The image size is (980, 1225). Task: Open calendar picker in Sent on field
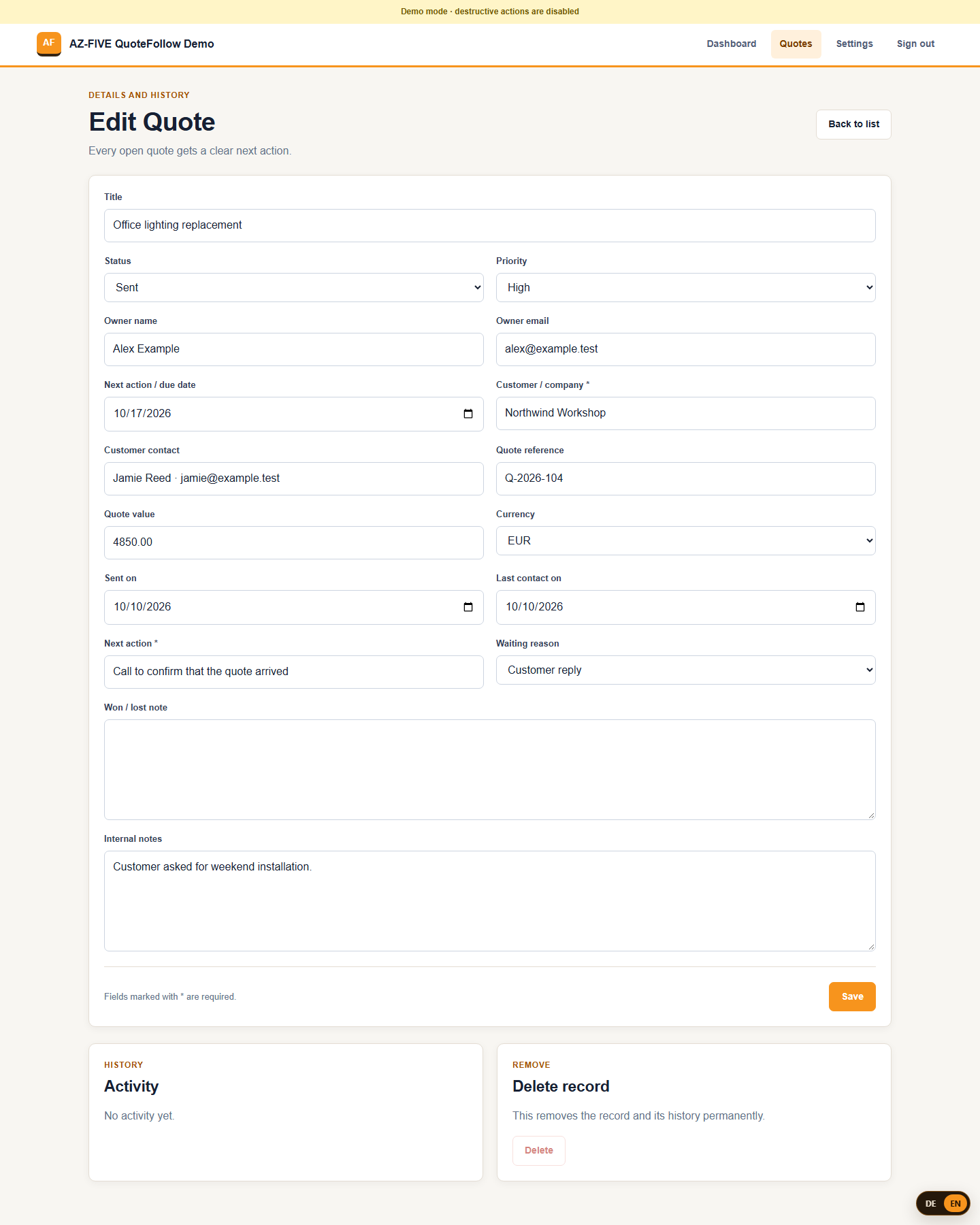(468, 607)
